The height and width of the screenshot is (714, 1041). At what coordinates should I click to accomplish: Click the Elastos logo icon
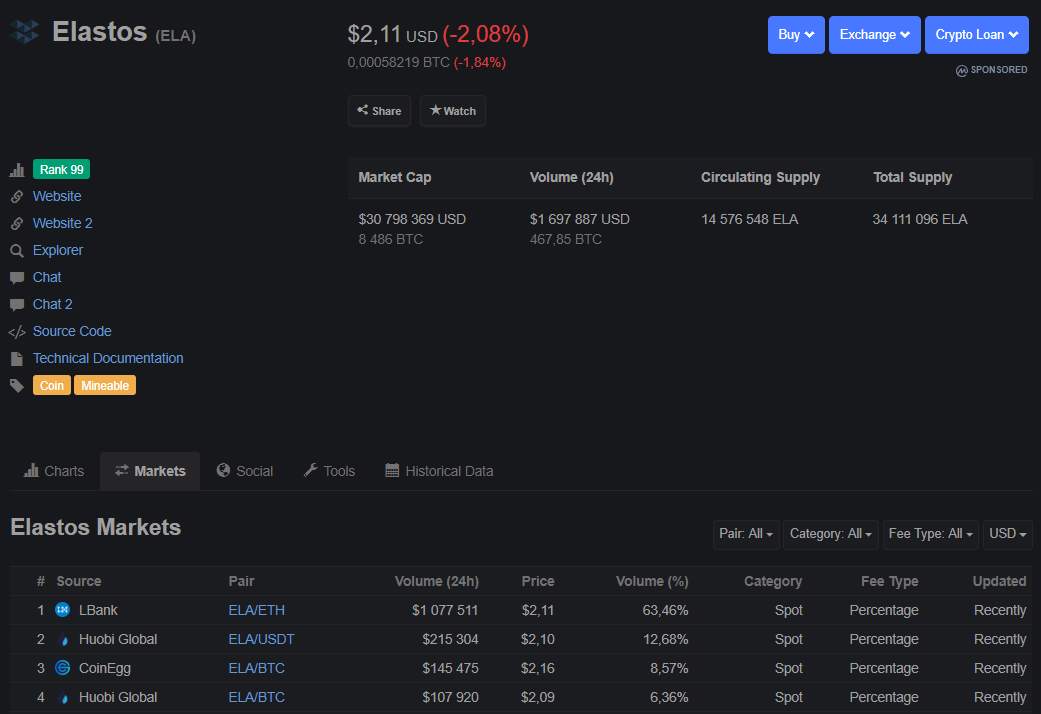click(25, 32)
